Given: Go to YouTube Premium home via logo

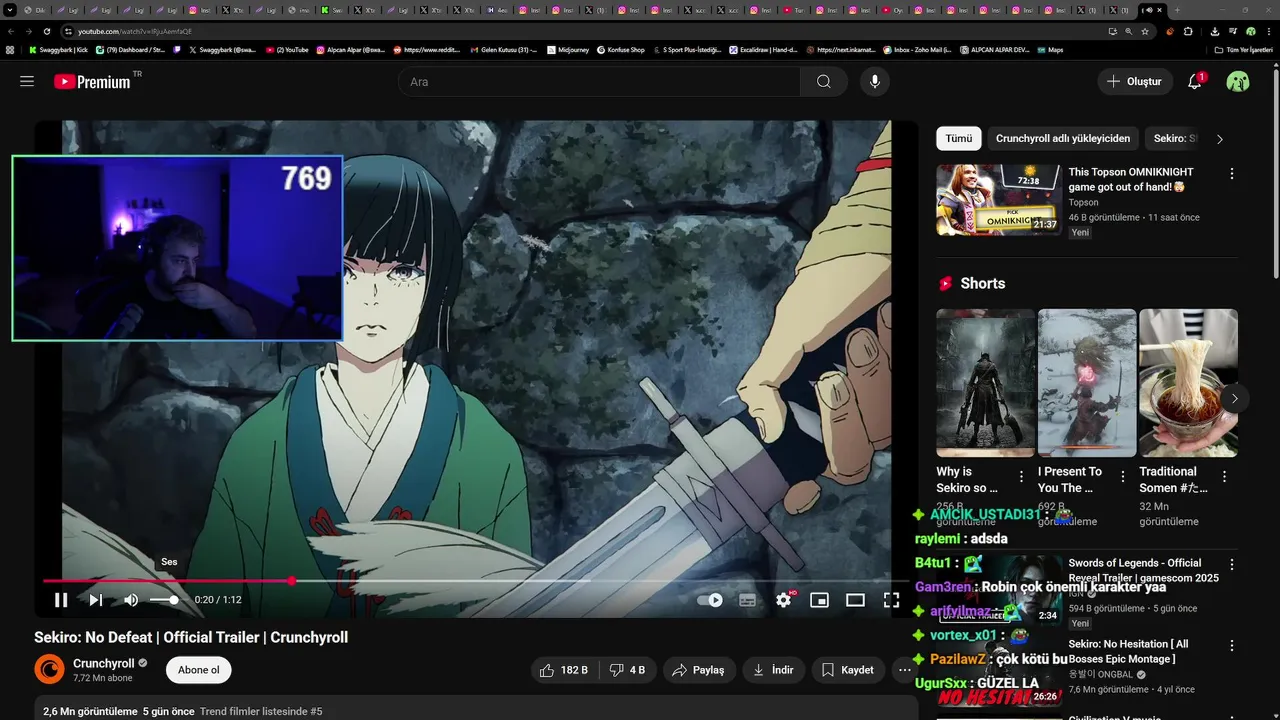Looking at the screenshot, I should [x=92, y=82].
